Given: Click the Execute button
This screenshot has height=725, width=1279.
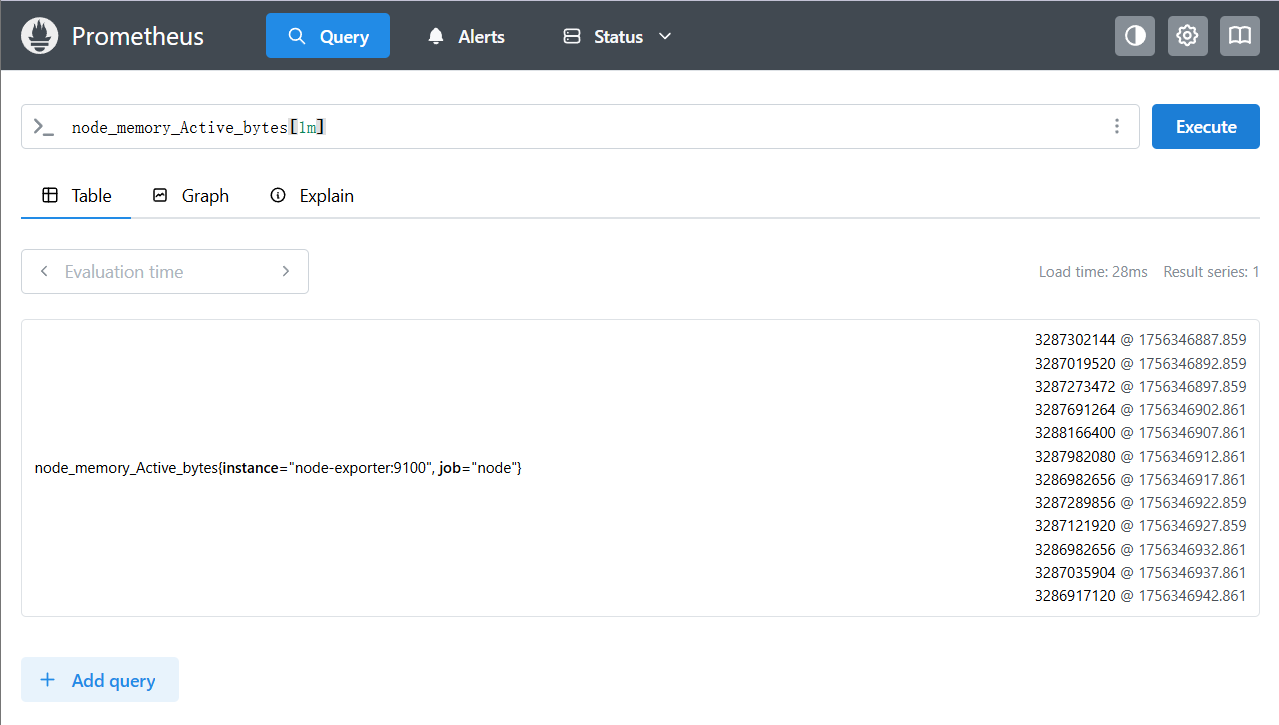Looking at the screenshot, I should point(1206,127).
